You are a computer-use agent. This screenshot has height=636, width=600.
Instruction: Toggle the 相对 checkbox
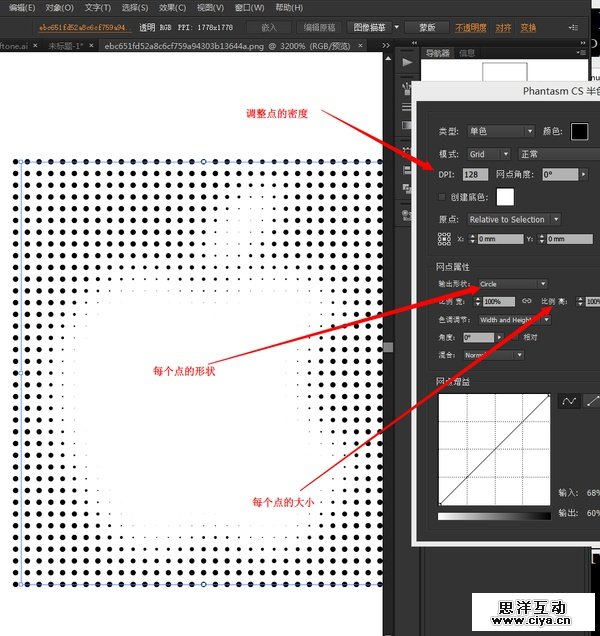tap(514, 337)
